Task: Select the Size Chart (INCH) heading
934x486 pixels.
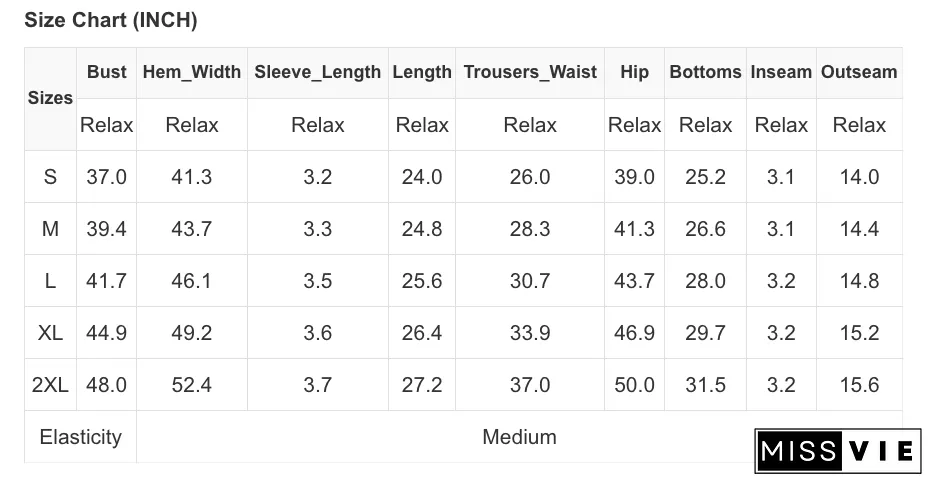Action: 111,20
